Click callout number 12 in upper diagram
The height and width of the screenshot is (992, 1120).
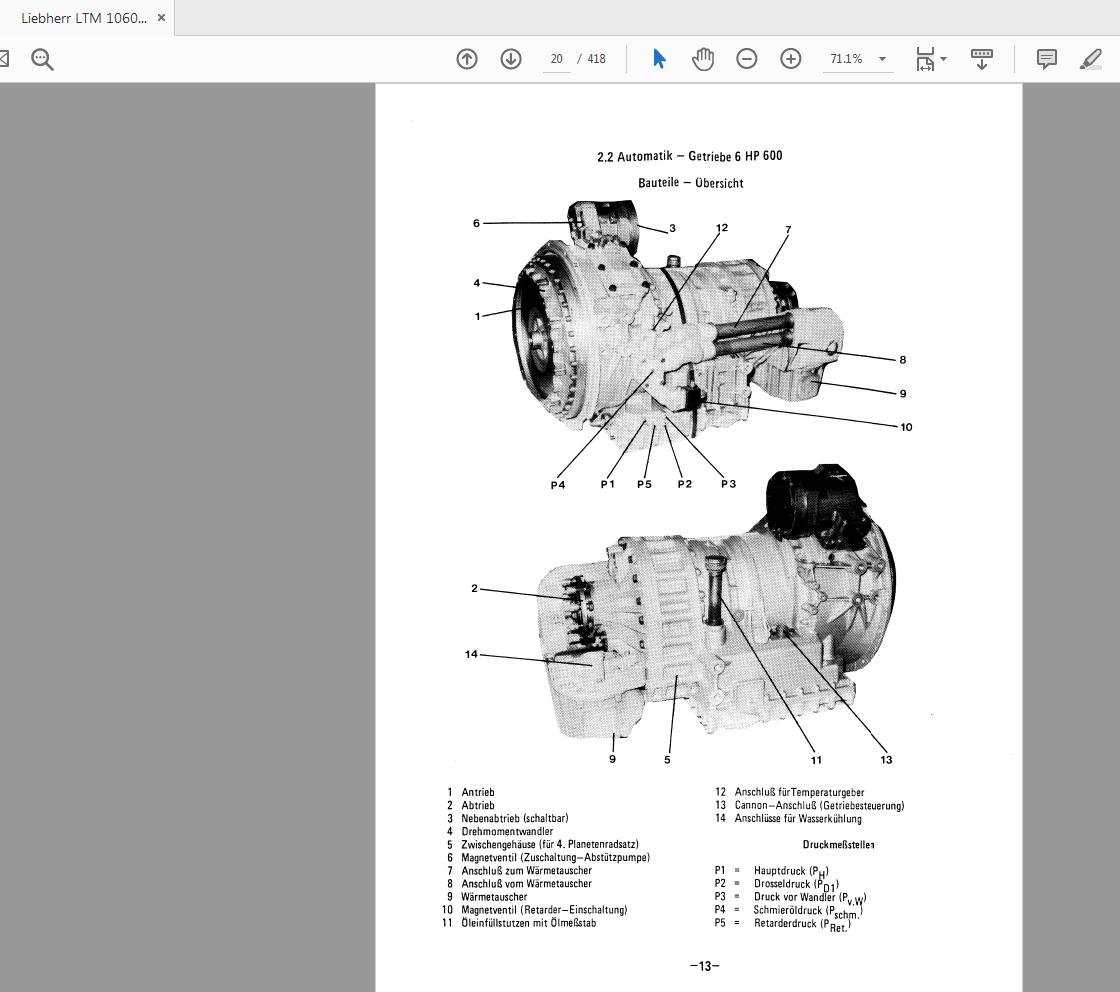(x=721, y=228)
